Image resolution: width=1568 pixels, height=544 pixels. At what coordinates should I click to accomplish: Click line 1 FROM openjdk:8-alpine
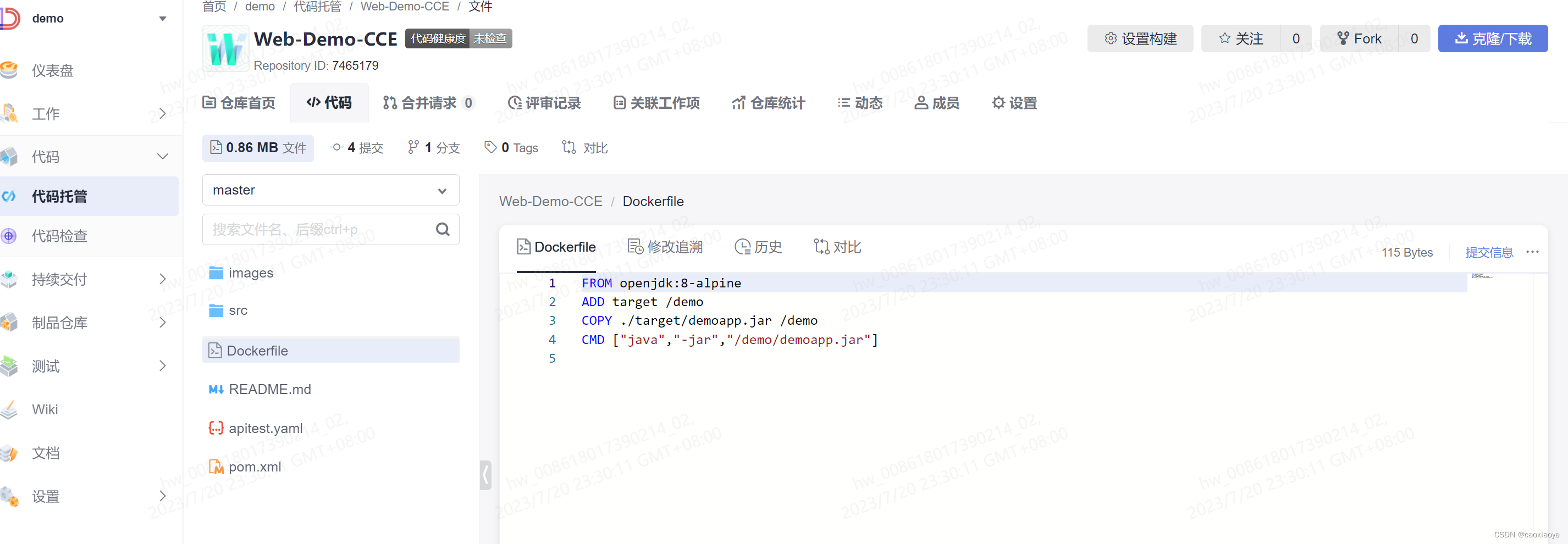click(661, 283)
